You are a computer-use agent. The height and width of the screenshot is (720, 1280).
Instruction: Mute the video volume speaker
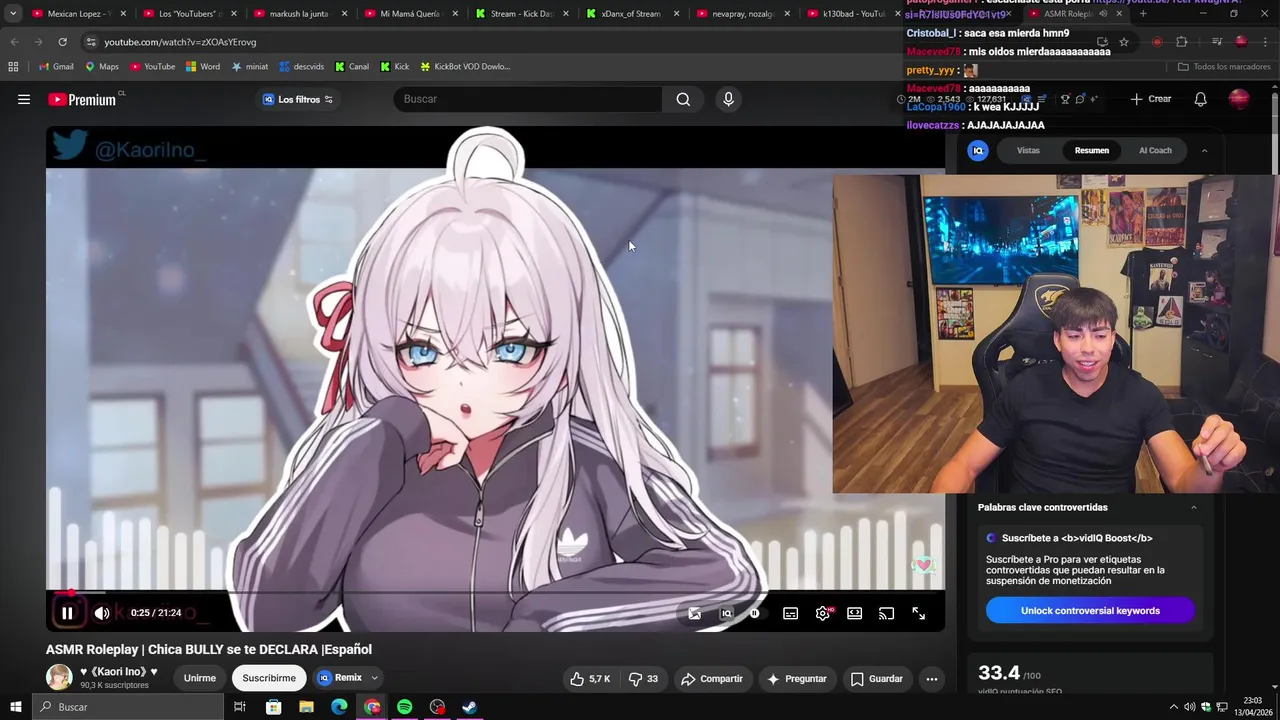pos(102,613)
